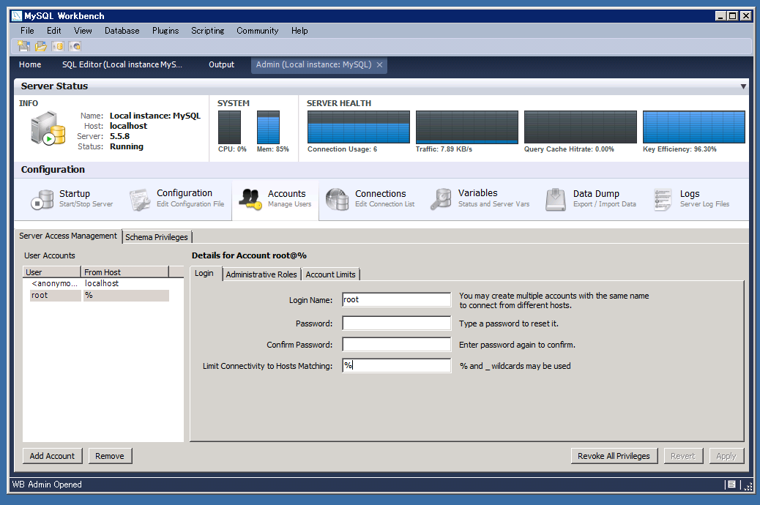The height and width of the screenshot is (505, 760).
Task: Click the Connection Usage health graph
Action: click(x=359, y=127)
